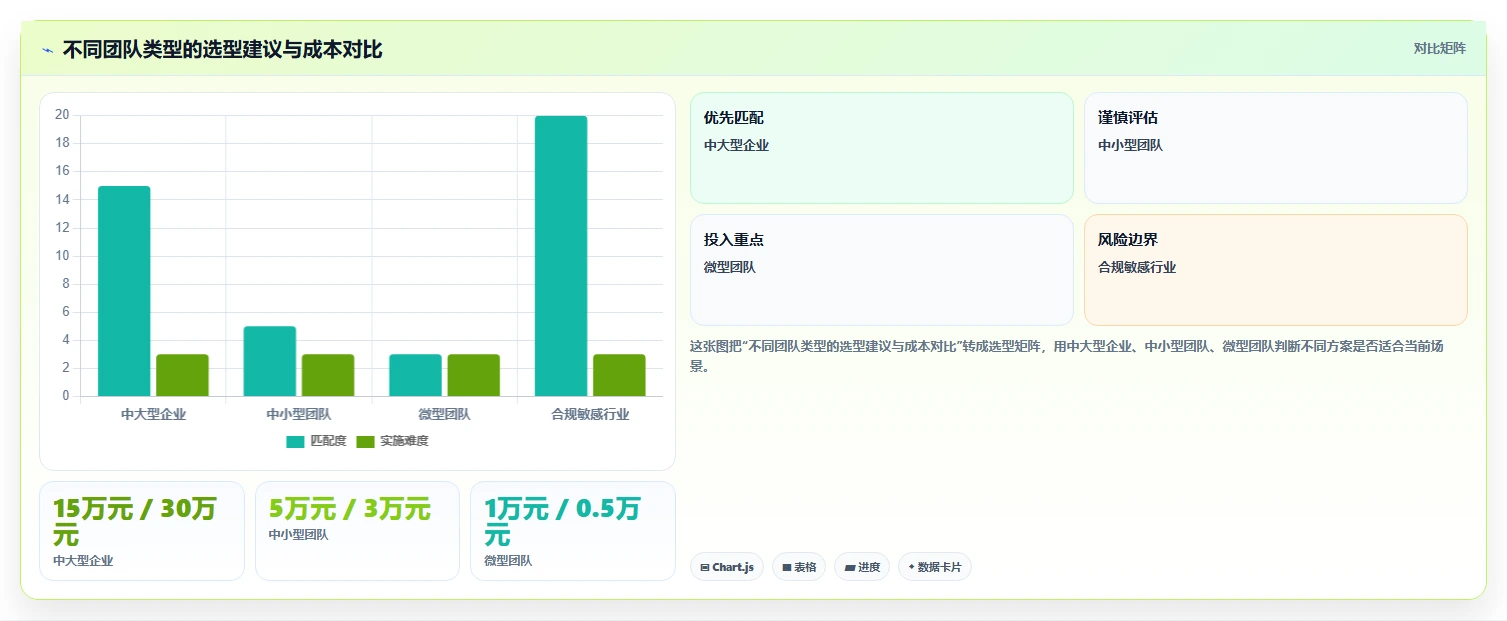Screen dimensions: 1507x621
Task: Toggle the 实施难度 legend item
Action: click(392, 441)
